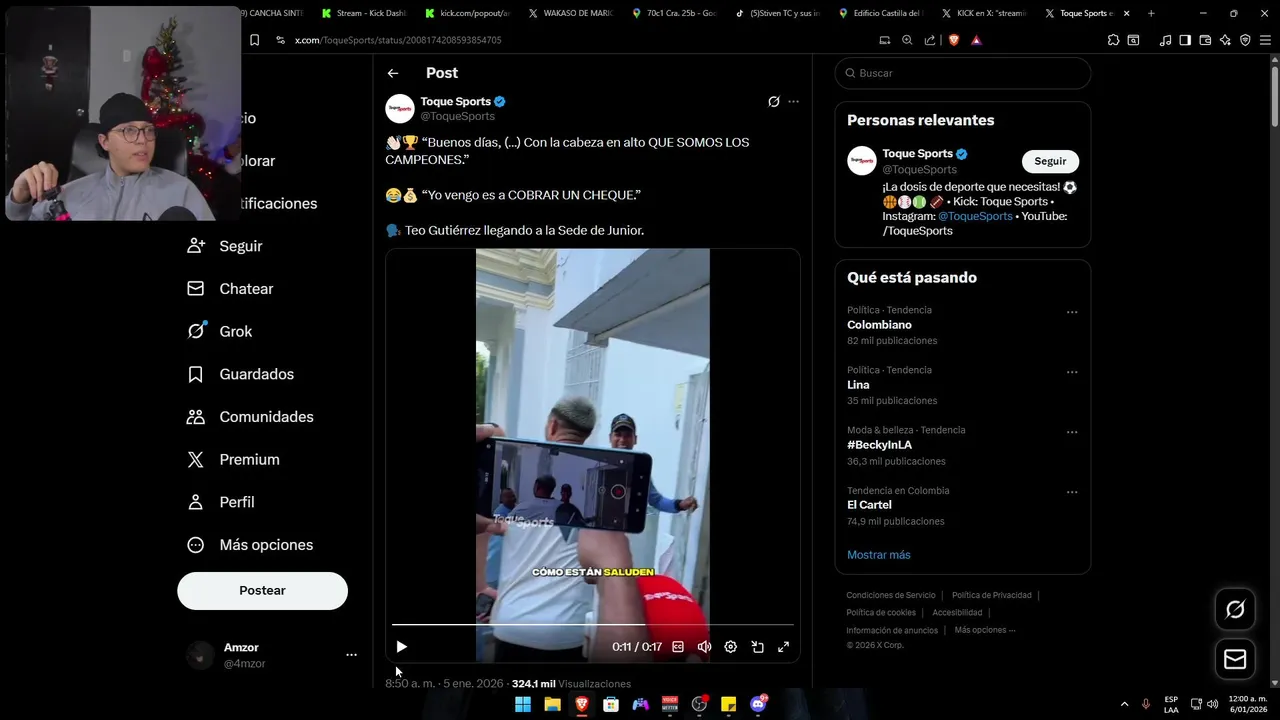Open @ToqueSports Instagram mention link
The height and width of the screenshot is (720, 1280).
(975, 216)
